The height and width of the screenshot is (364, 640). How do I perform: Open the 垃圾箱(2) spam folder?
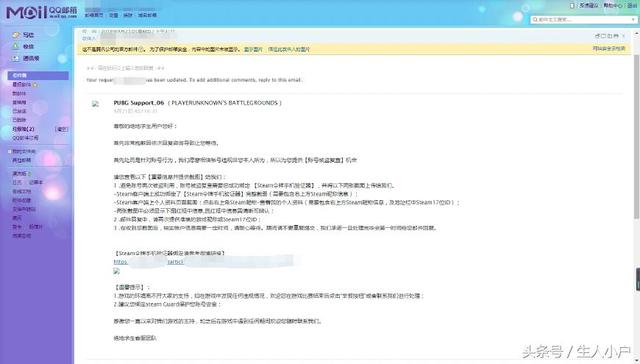pos(23,129)
